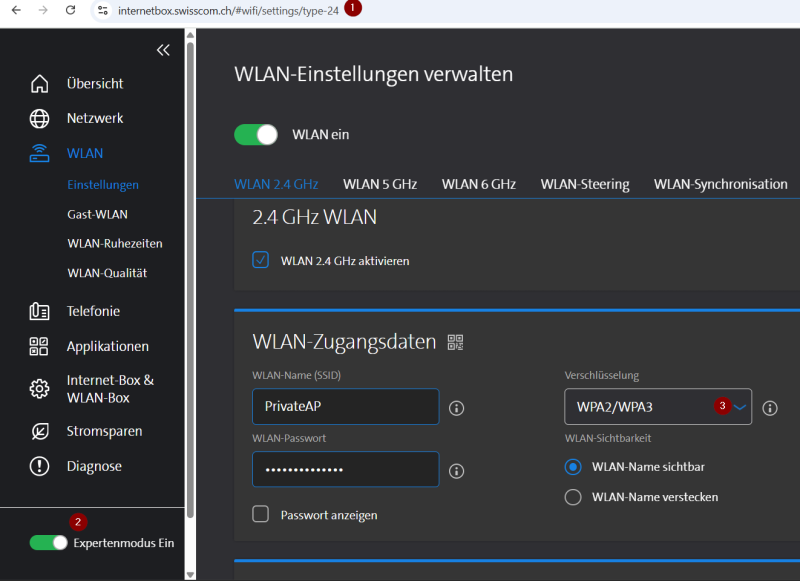The width and height of the screenshot is (800, 581).
Task: Open the WLAN-Steering tab
Action: point(585,184)
